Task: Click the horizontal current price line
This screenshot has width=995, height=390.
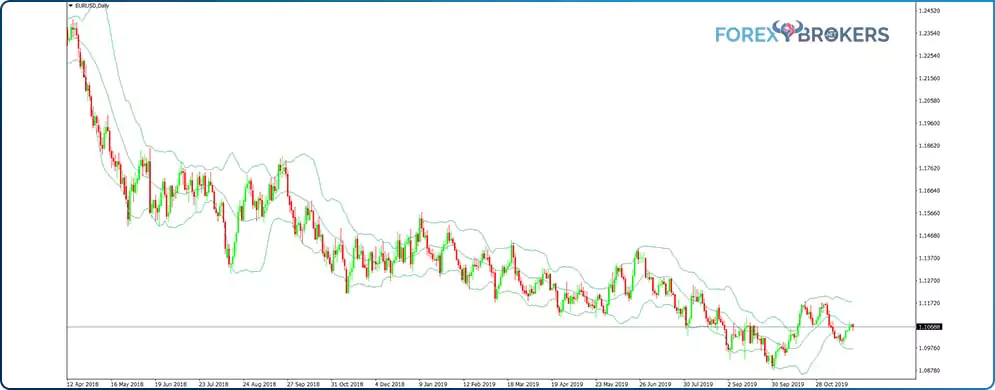Action: [x=490, y=327]
